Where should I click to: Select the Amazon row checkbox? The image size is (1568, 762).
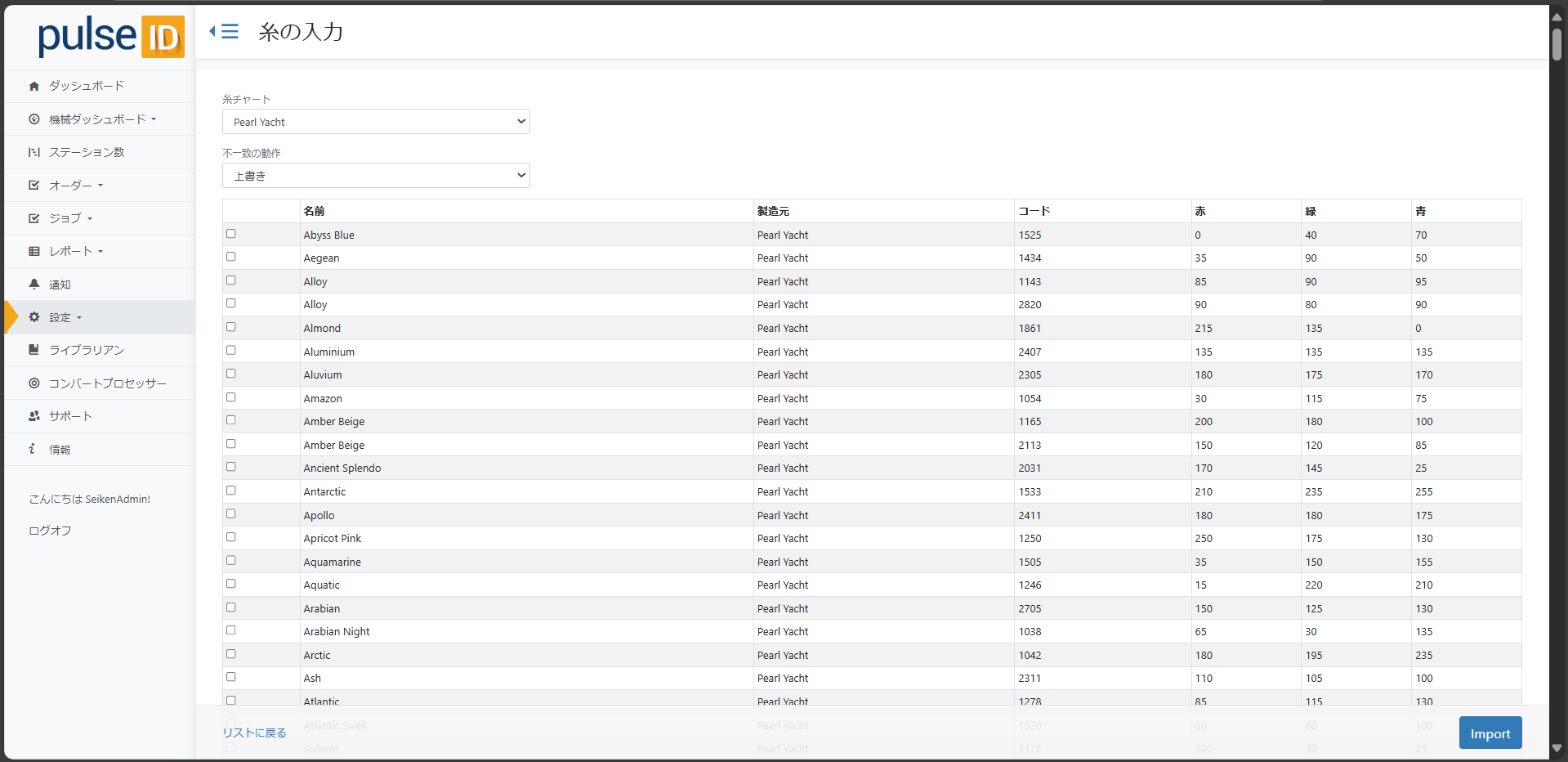(x=231, y=397)
